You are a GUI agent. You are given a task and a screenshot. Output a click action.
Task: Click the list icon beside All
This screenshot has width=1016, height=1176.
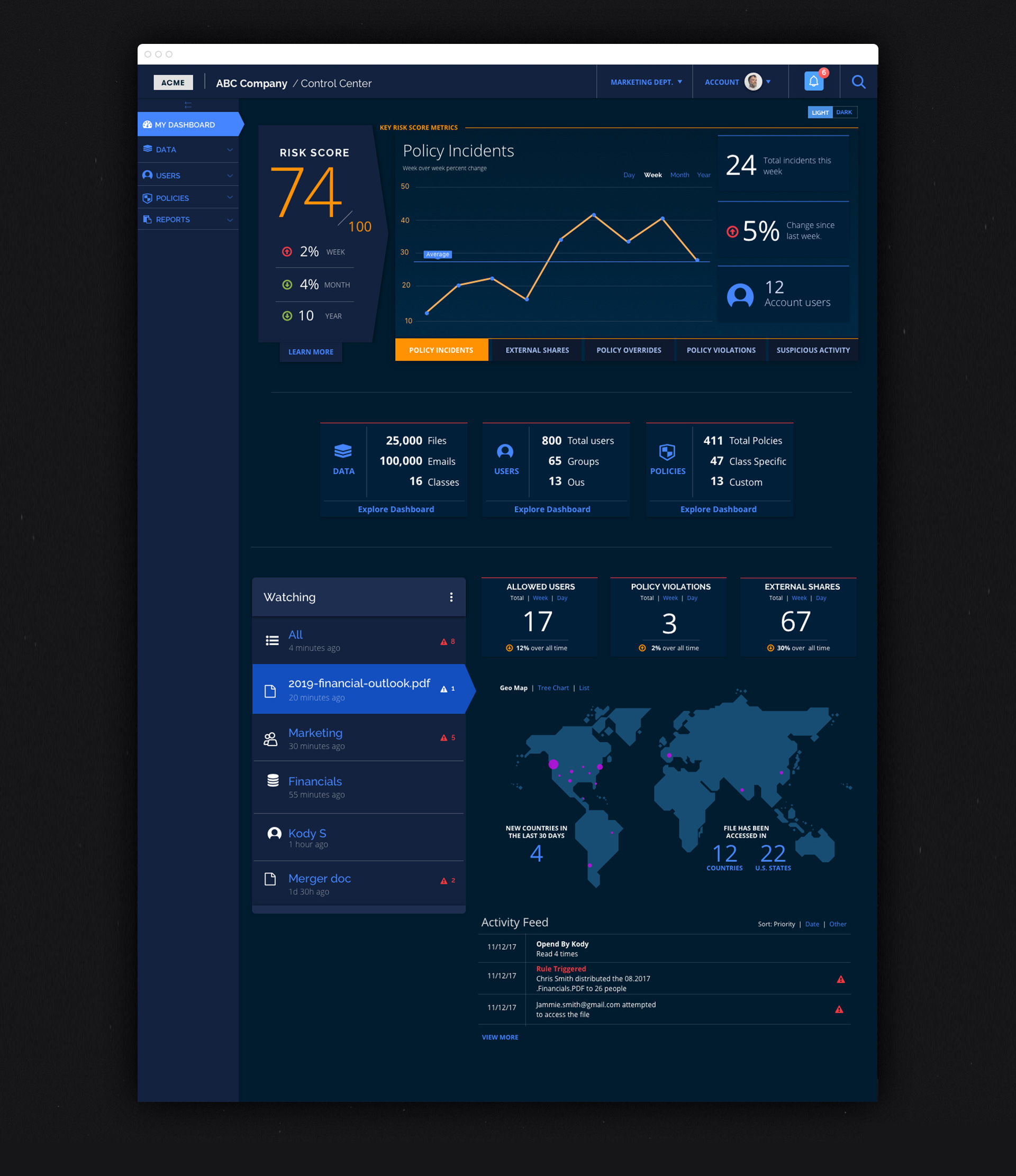(272, 641)
